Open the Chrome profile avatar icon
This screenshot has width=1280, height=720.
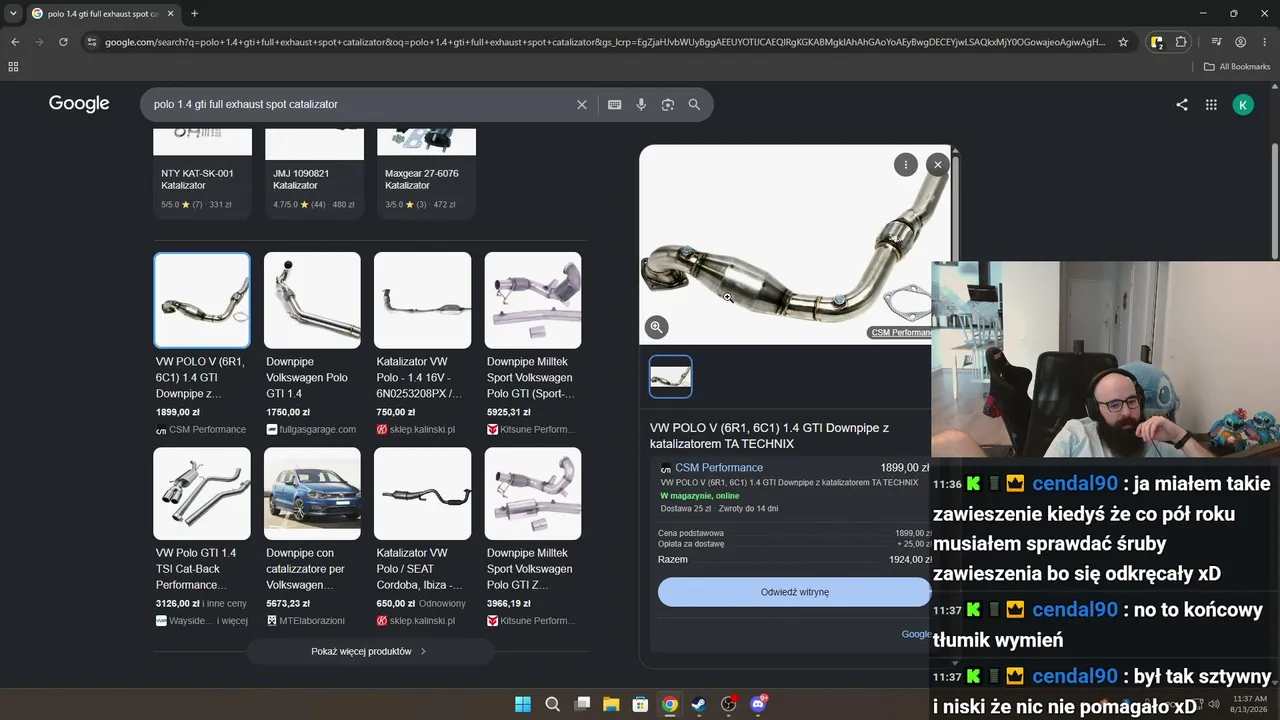1240,42
